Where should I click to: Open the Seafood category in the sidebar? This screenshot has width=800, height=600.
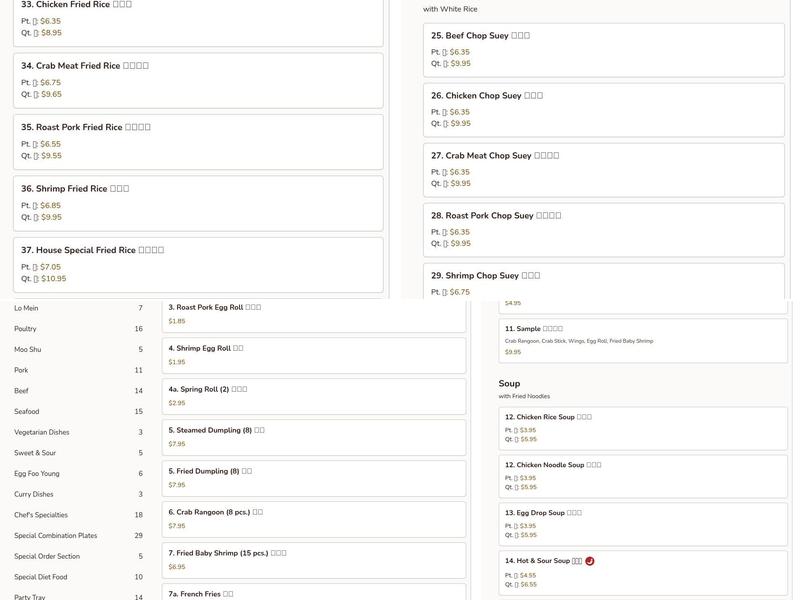click(x=27, y=412)
